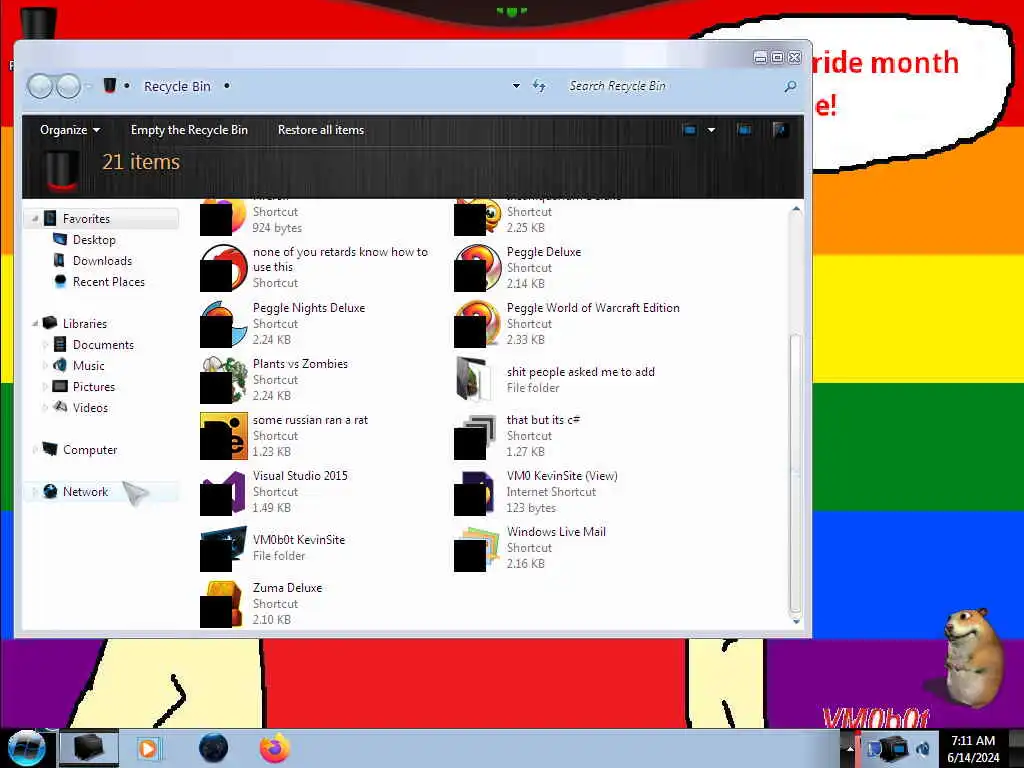Go back using the Back arrow button
This screenshot has height=768, width=1024.
[39, 86]
